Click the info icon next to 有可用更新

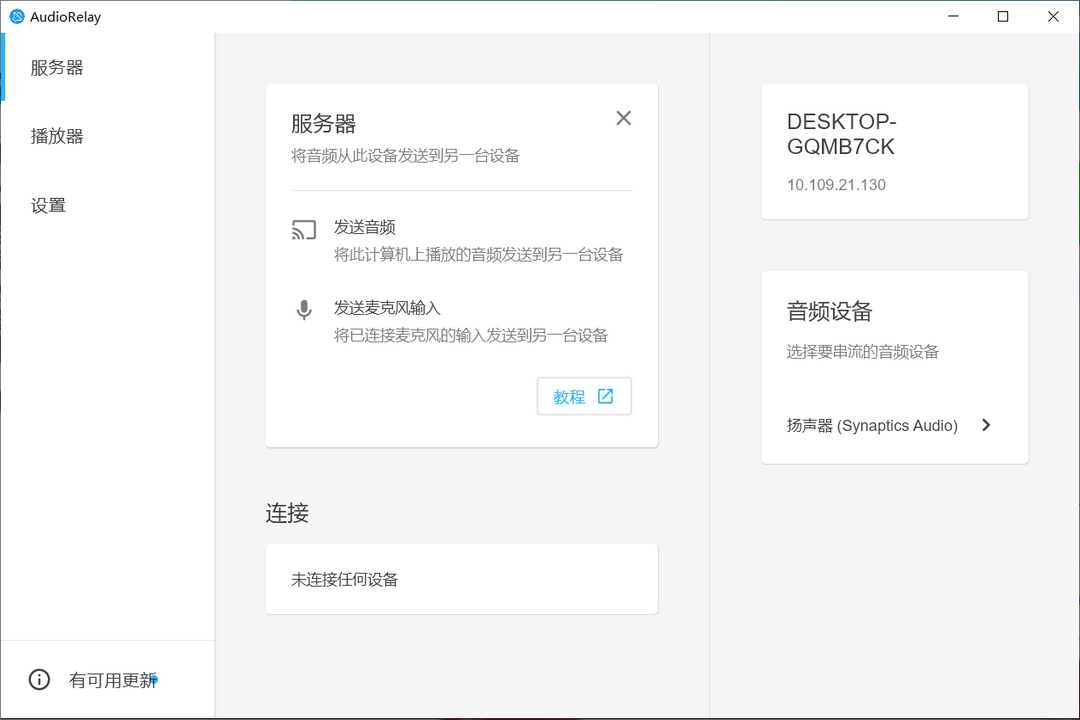pyautogui.click(x=38, y=679)
